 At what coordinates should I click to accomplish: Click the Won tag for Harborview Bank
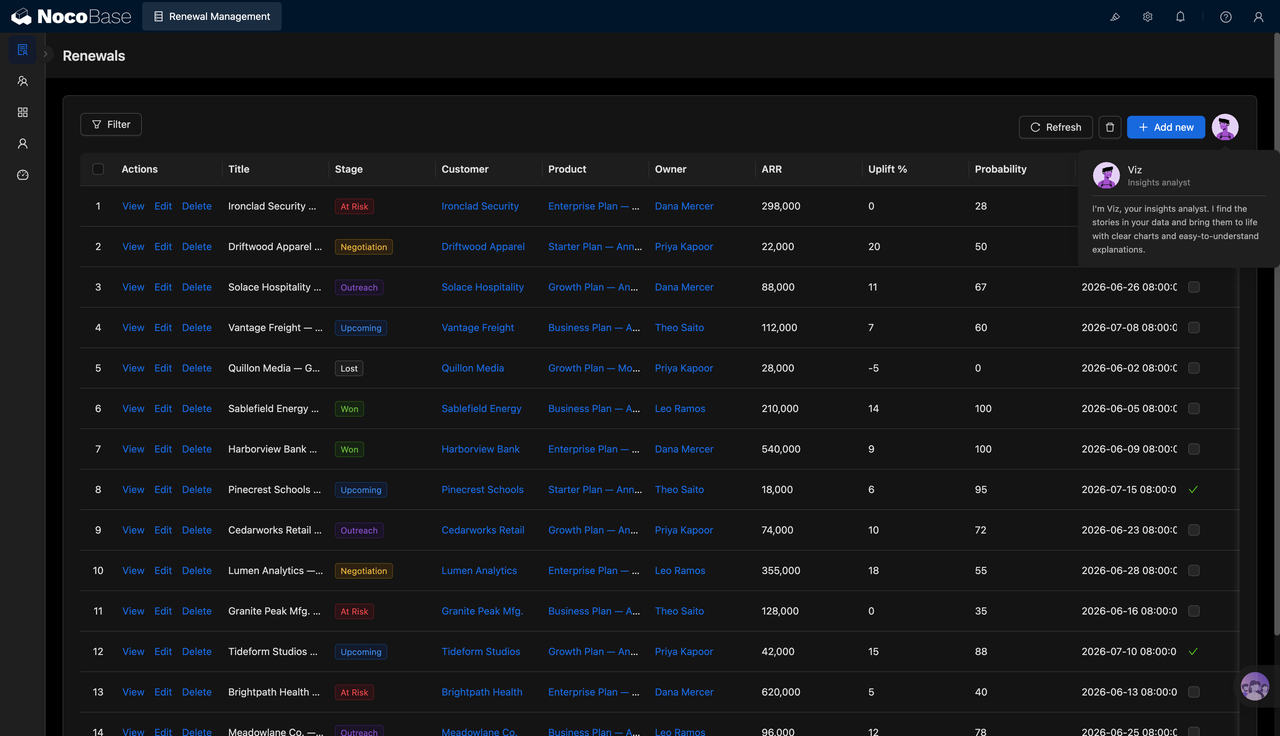tap(349, 449)
